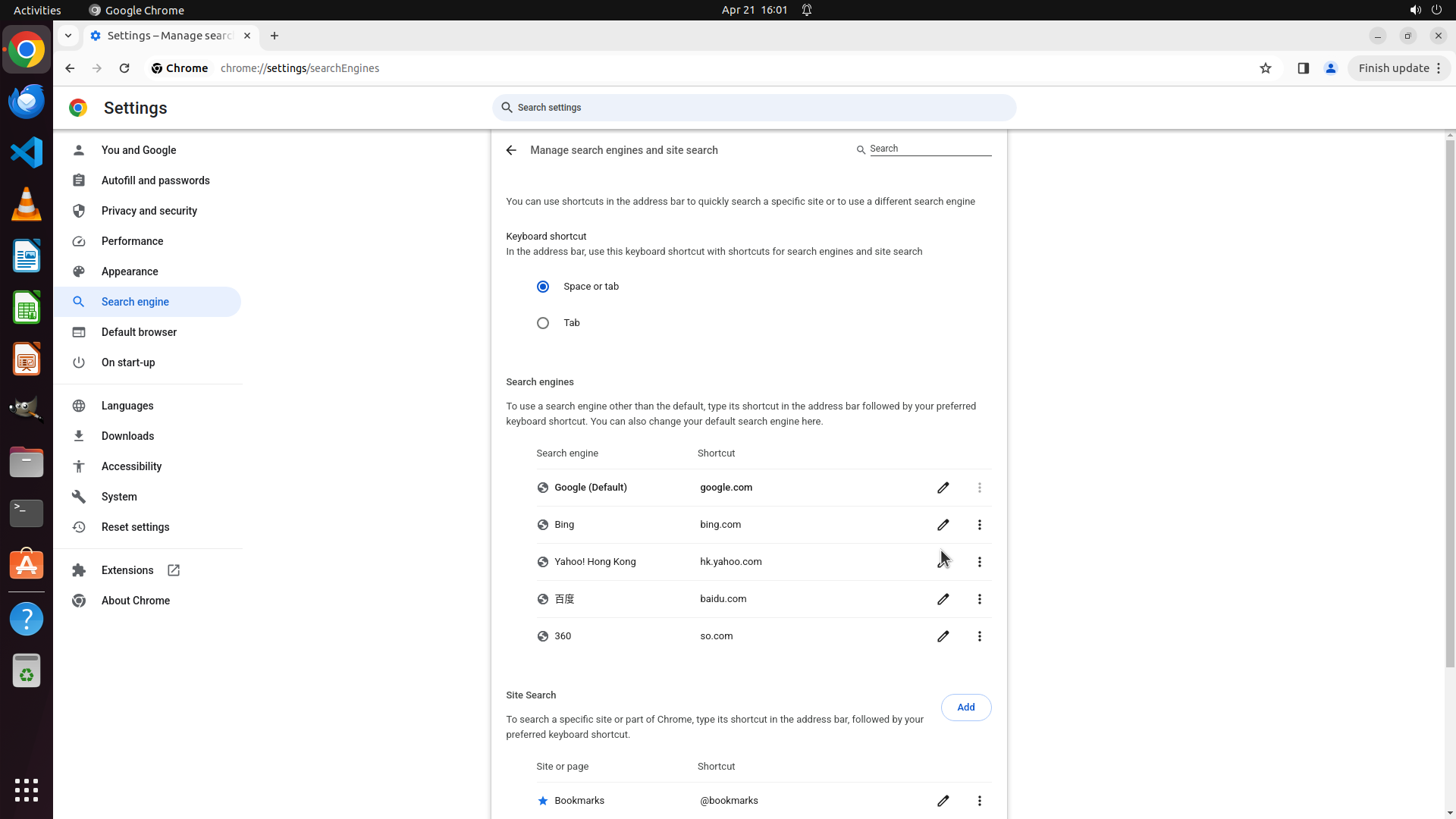Open Privacy and security settings section

point(149,211)
